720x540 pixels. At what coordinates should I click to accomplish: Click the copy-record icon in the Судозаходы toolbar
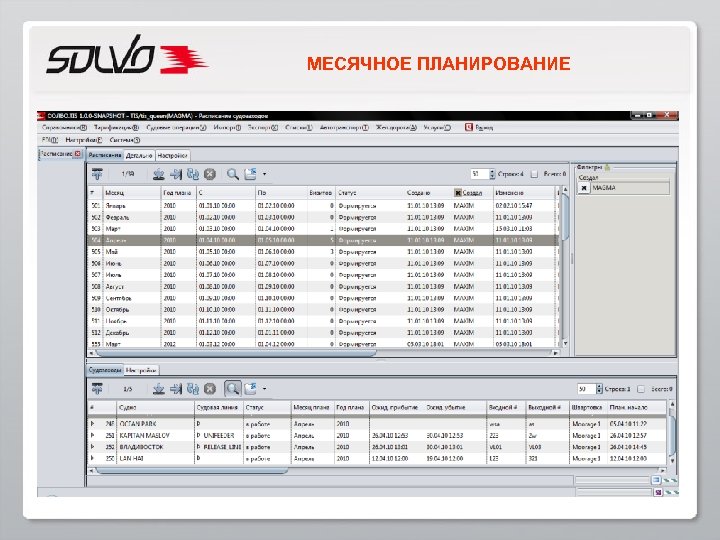(x=193, y=389)
